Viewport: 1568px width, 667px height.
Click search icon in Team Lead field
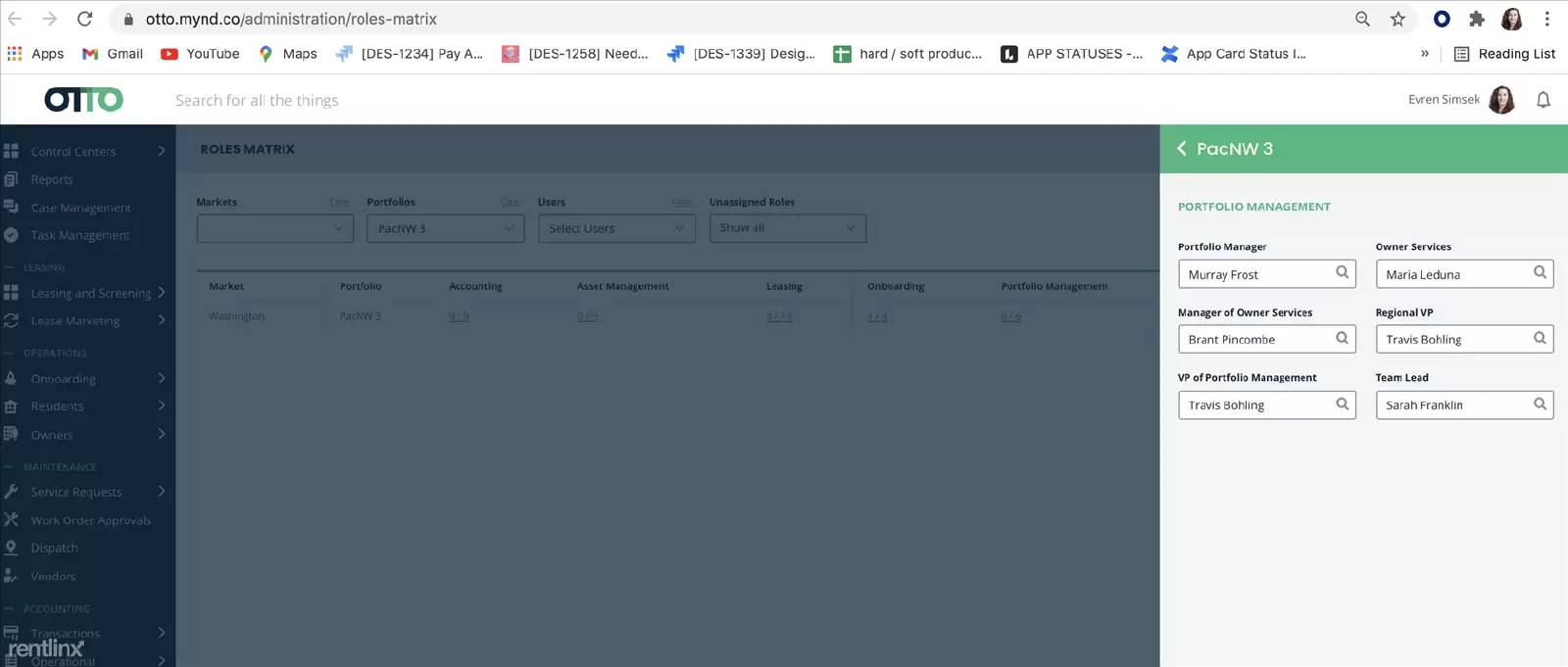click(x=1540, y=405)
